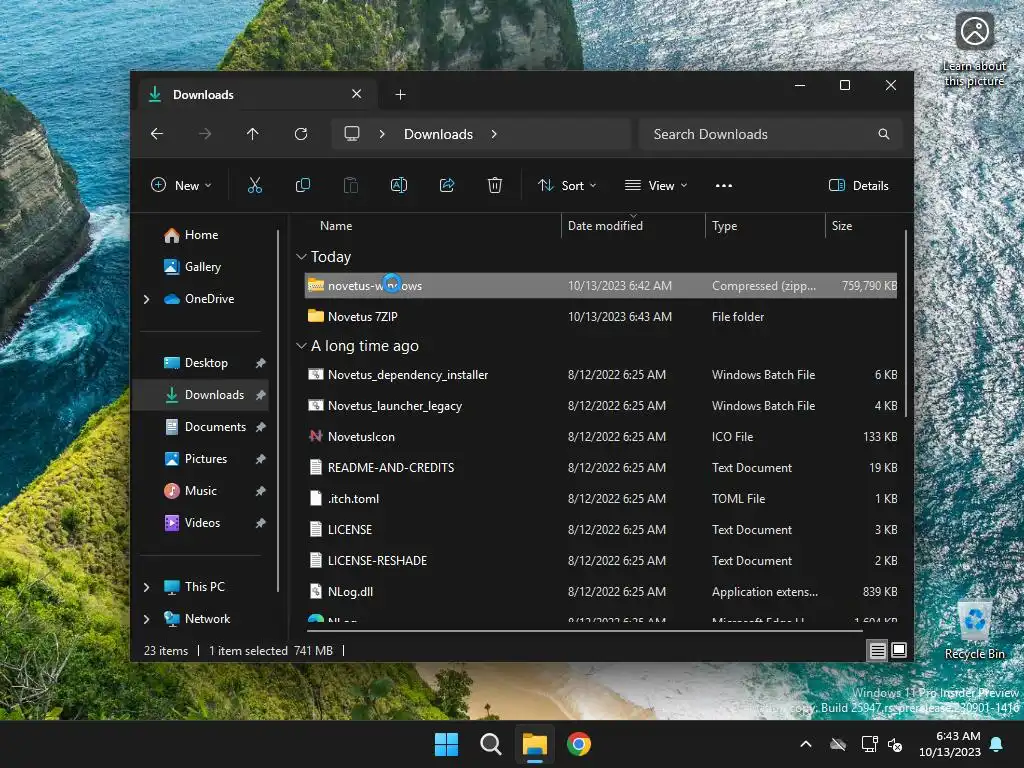Click File Explorer taskbar icon

(535, 744)
